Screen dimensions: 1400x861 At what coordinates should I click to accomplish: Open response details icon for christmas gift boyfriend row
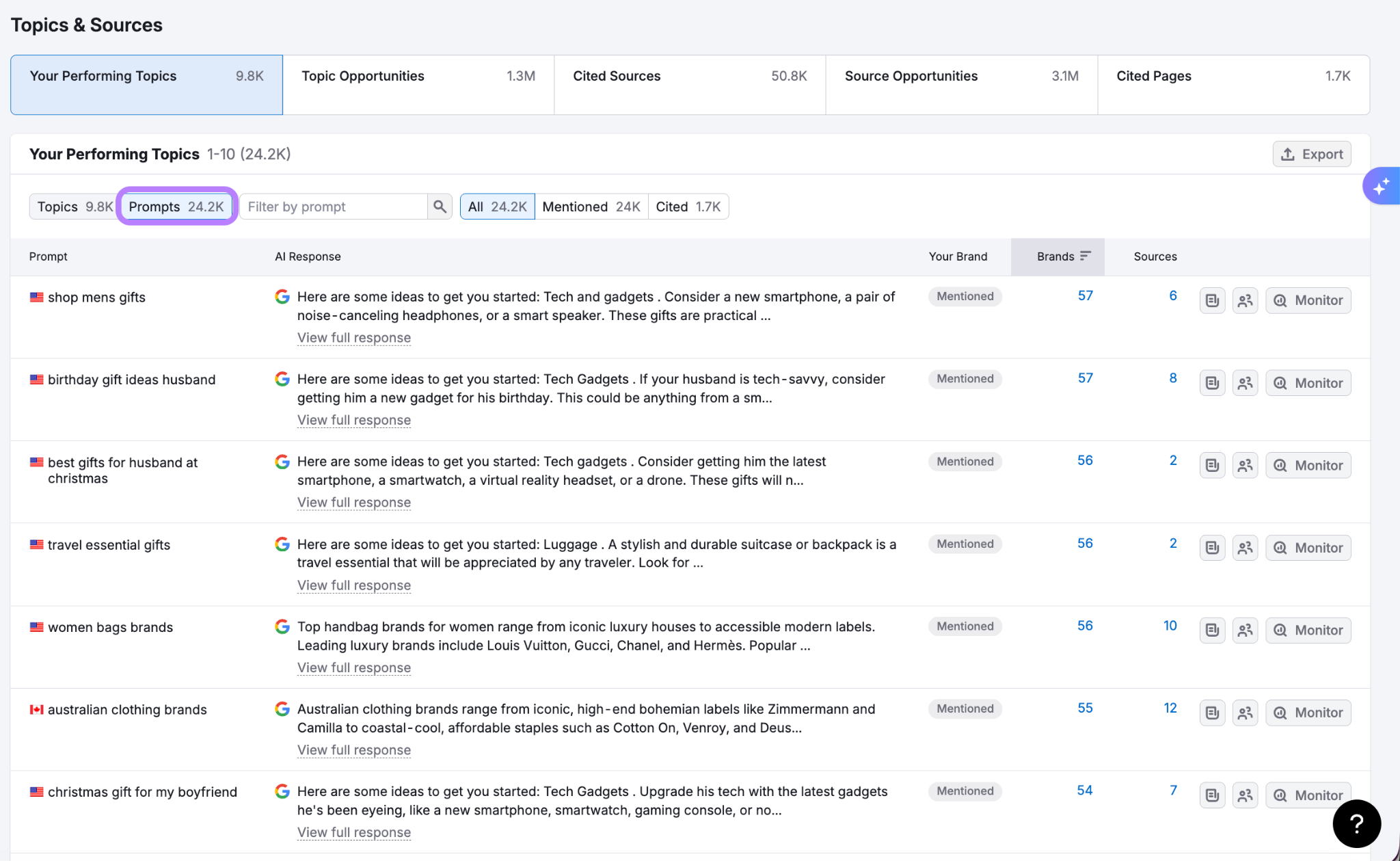[1212, 795]
